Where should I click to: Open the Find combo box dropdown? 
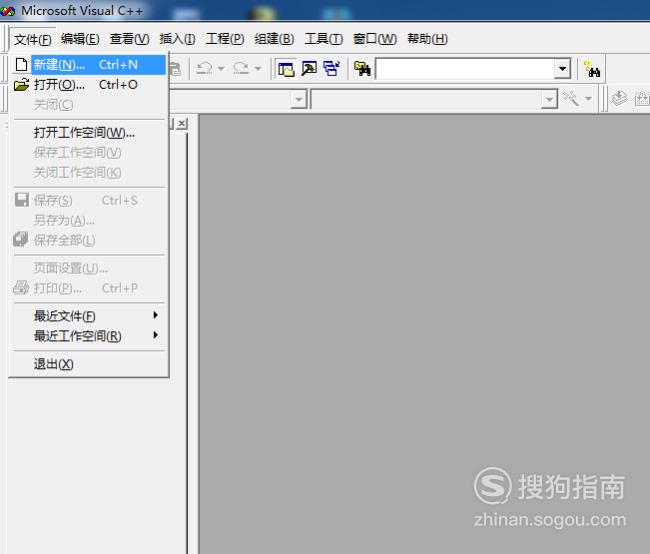coord(562,69)
